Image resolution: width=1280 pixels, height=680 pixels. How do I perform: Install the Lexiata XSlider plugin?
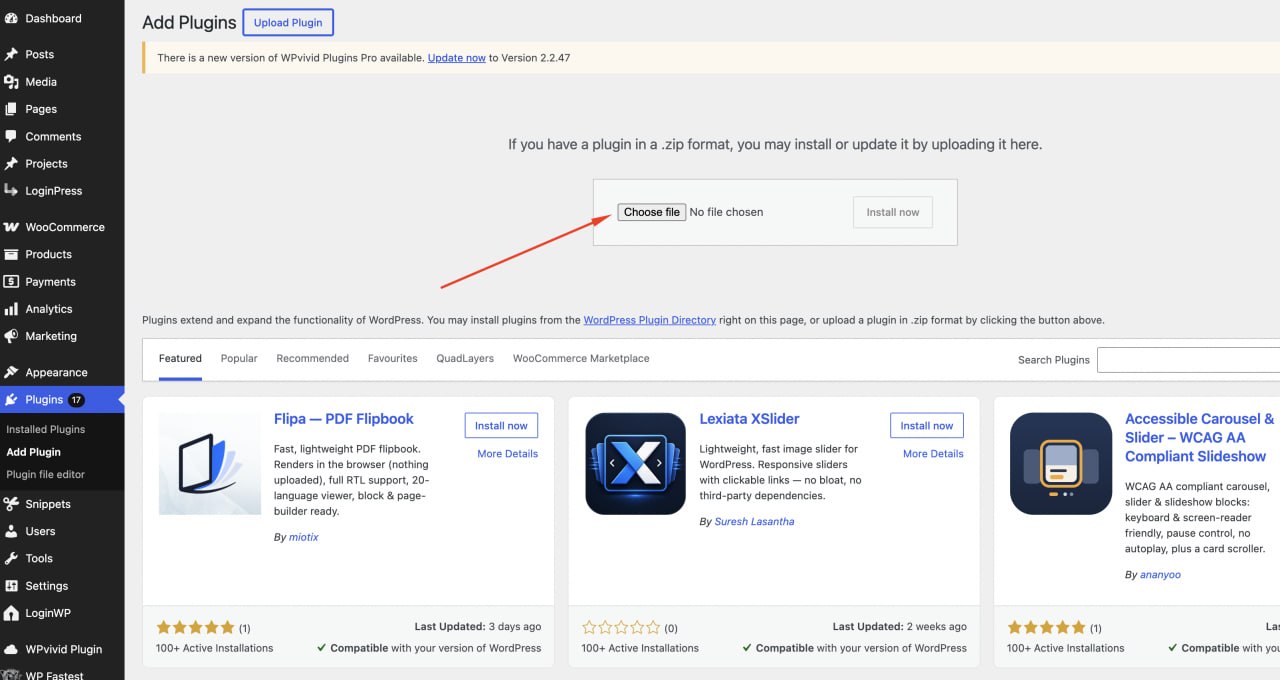click(x=927, y=425)
